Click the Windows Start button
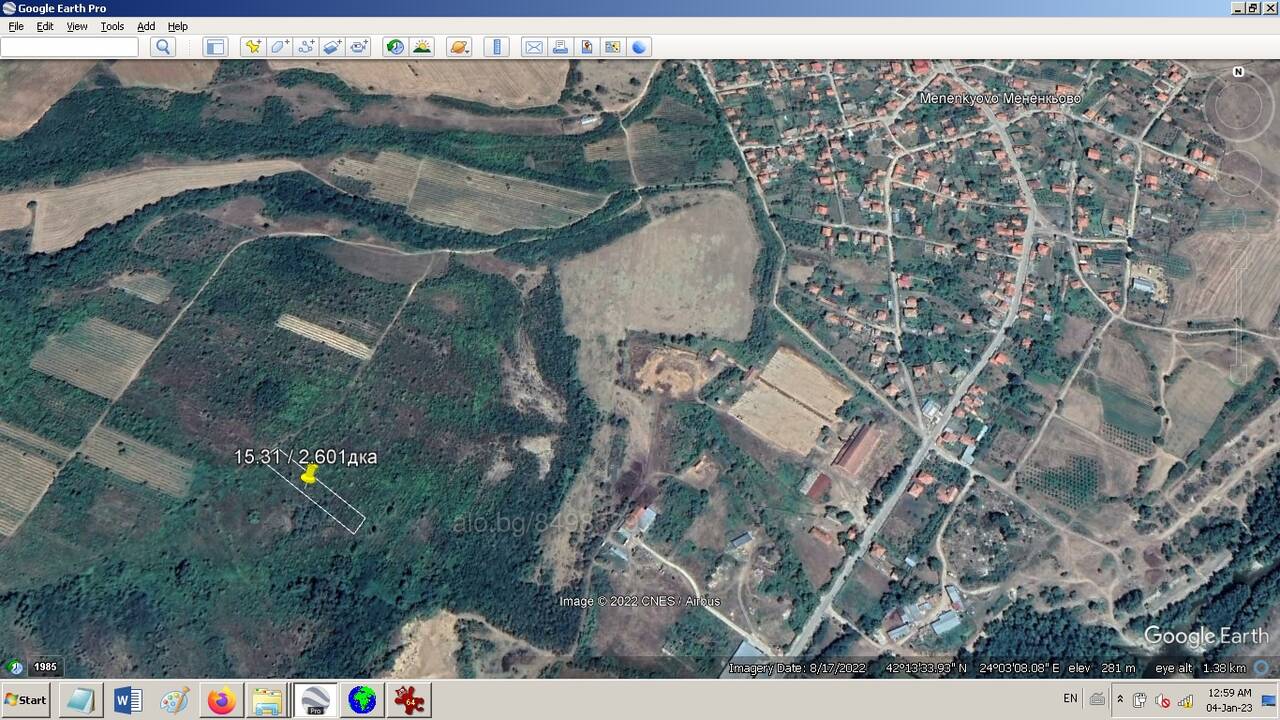 click(x=27, y=700)
